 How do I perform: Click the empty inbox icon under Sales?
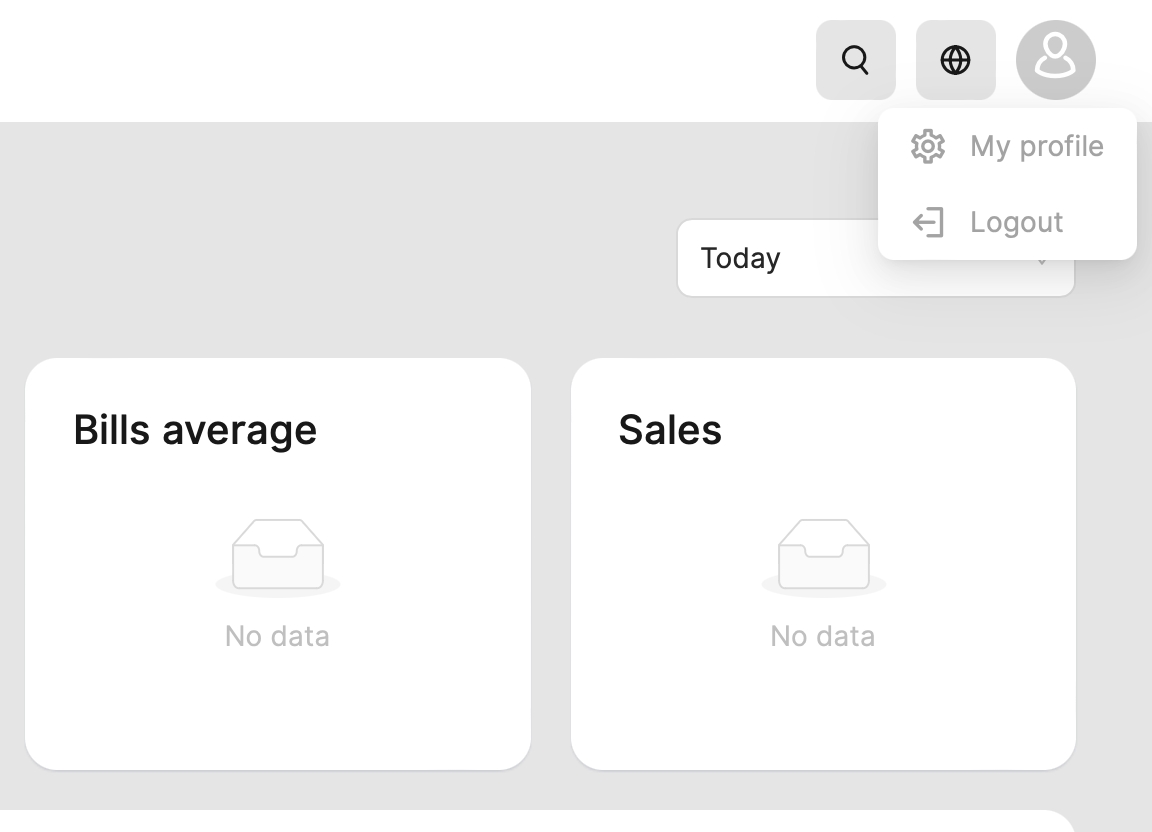823,555
